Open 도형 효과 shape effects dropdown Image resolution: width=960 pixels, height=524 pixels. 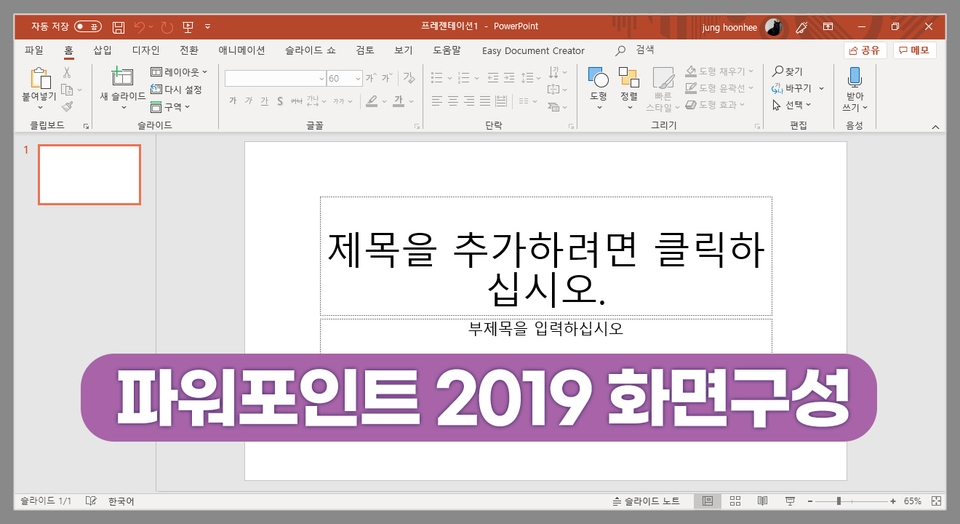[x=715, y=105]
